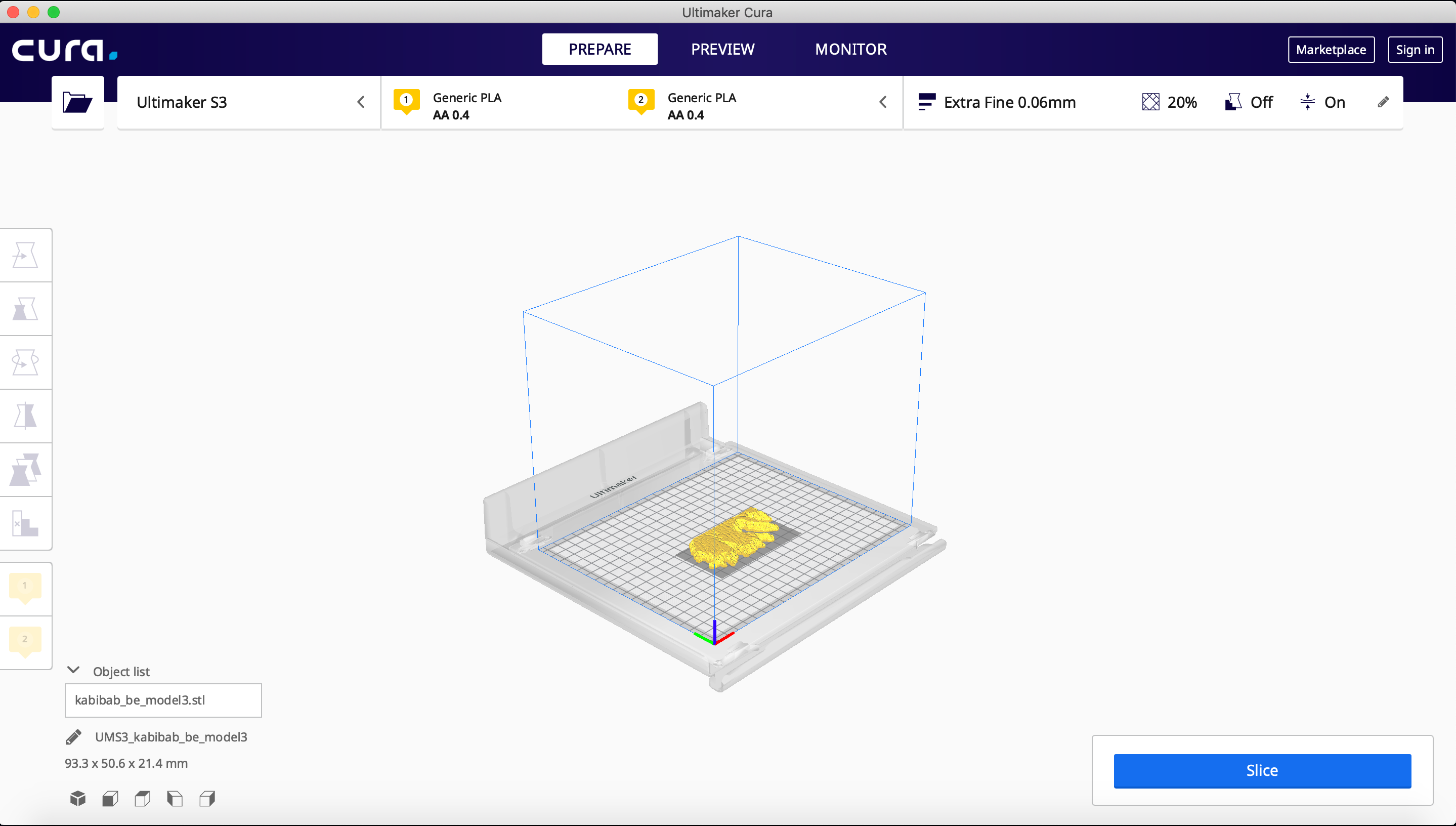Open print settings pencil icon
1456x826 pixels.
[1383, 102]
